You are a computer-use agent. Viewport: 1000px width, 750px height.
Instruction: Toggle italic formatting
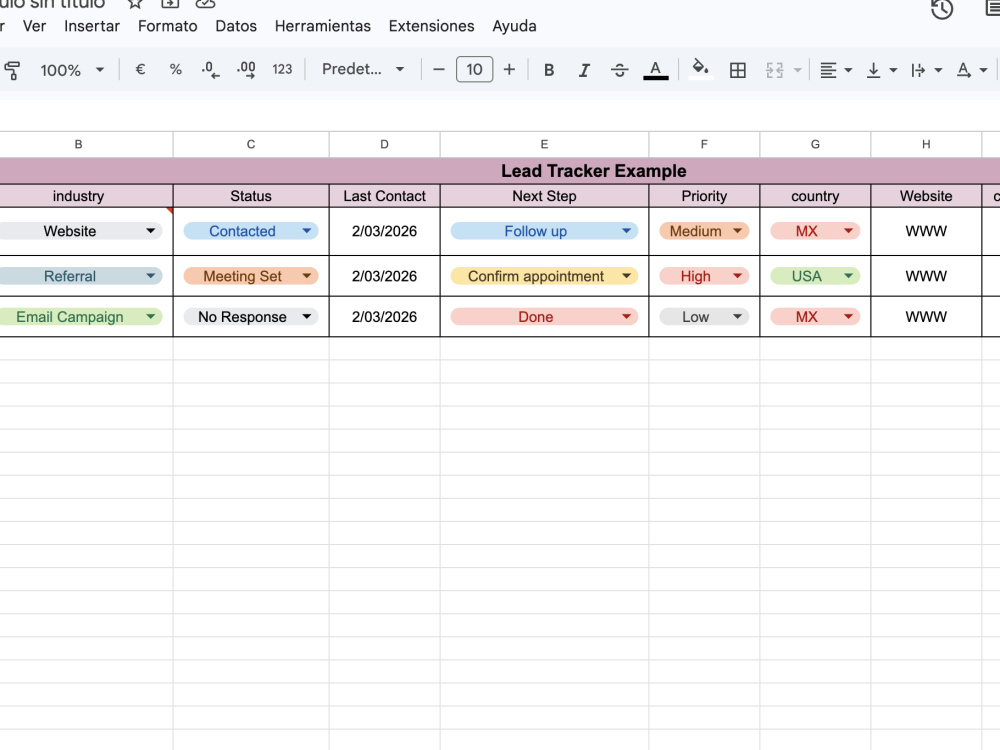[x=584, y=70]
